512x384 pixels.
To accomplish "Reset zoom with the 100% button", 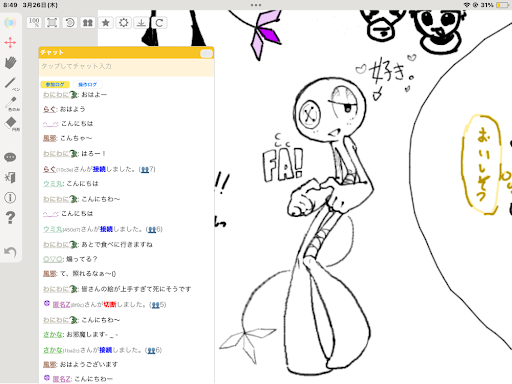I will coord(34,23).
